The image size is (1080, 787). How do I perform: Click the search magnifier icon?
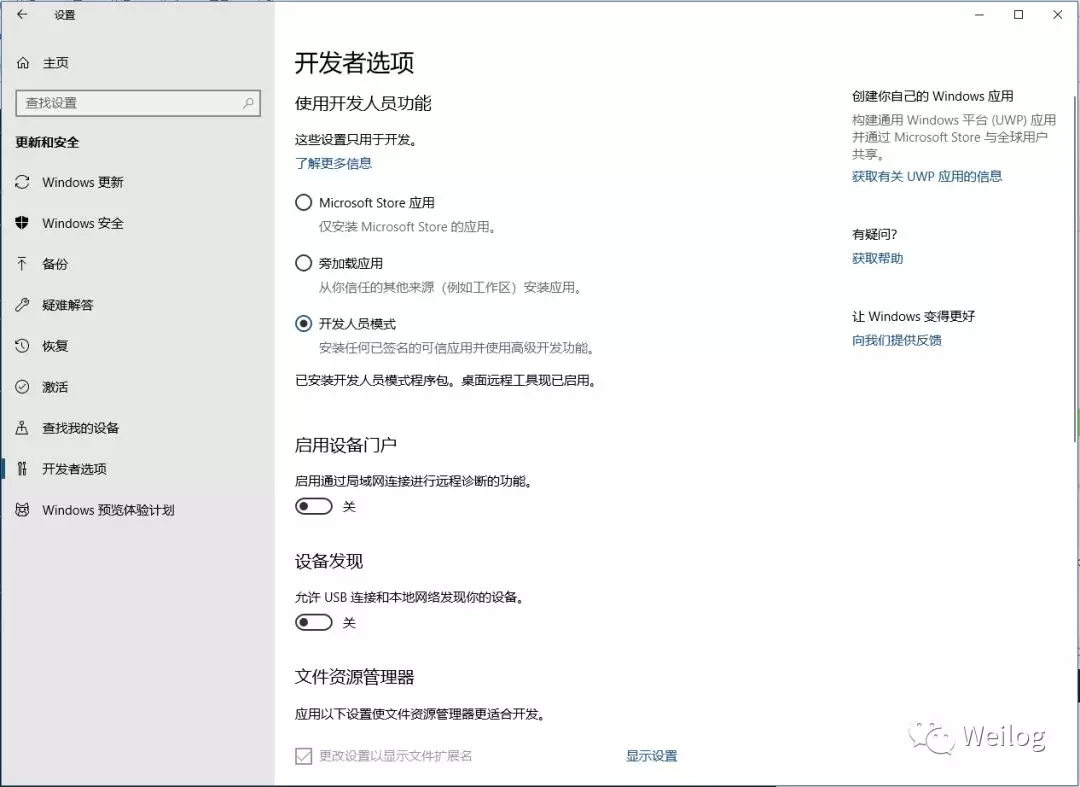pyautogui.click(x=249, y=103)
